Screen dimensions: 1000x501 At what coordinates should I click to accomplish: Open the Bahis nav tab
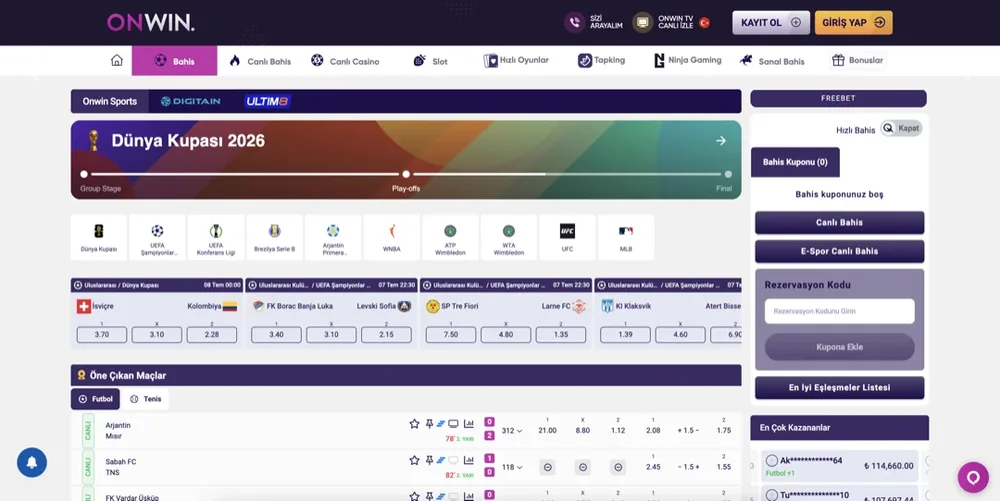click(174, 61)
